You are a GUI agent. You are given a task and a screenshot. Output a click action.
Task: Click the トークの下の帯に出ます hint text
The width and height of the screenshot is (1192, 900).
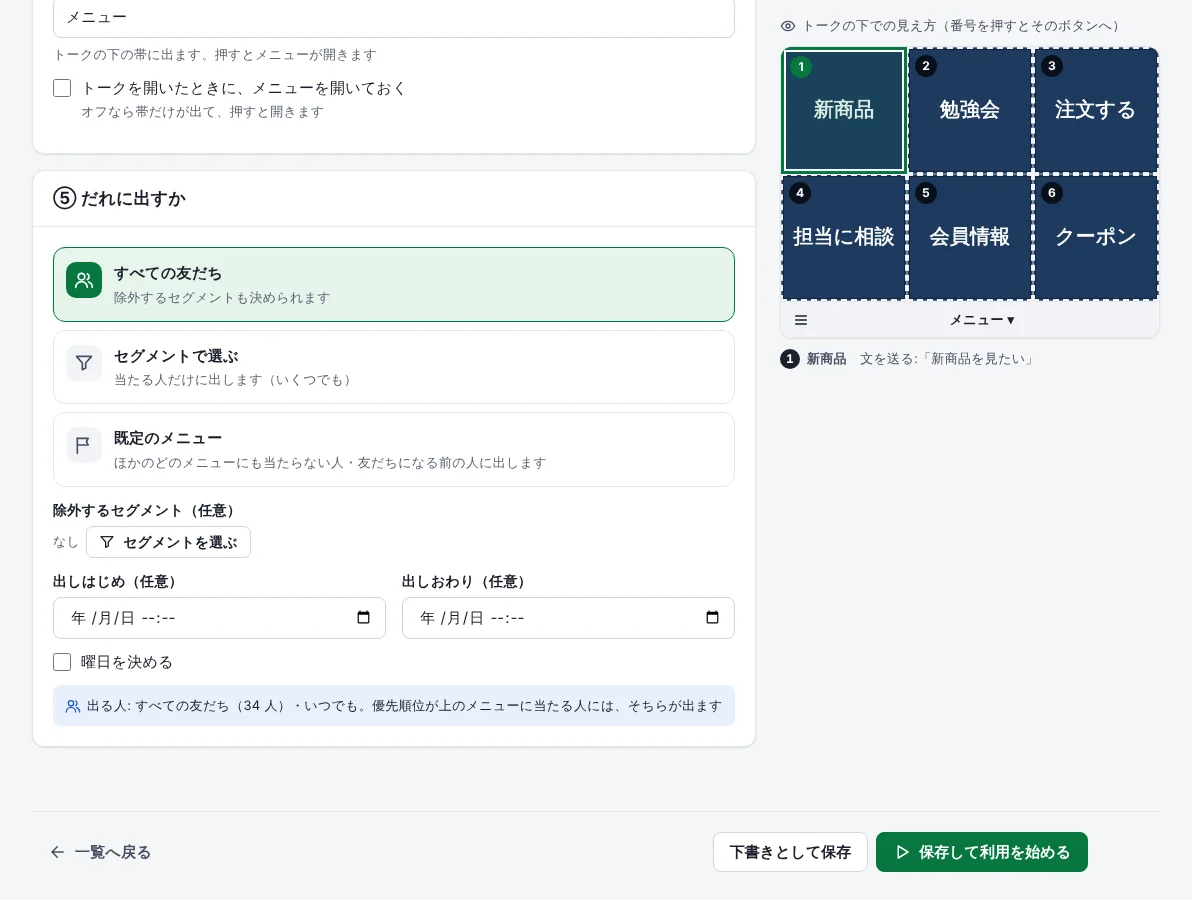pos(215,55)
